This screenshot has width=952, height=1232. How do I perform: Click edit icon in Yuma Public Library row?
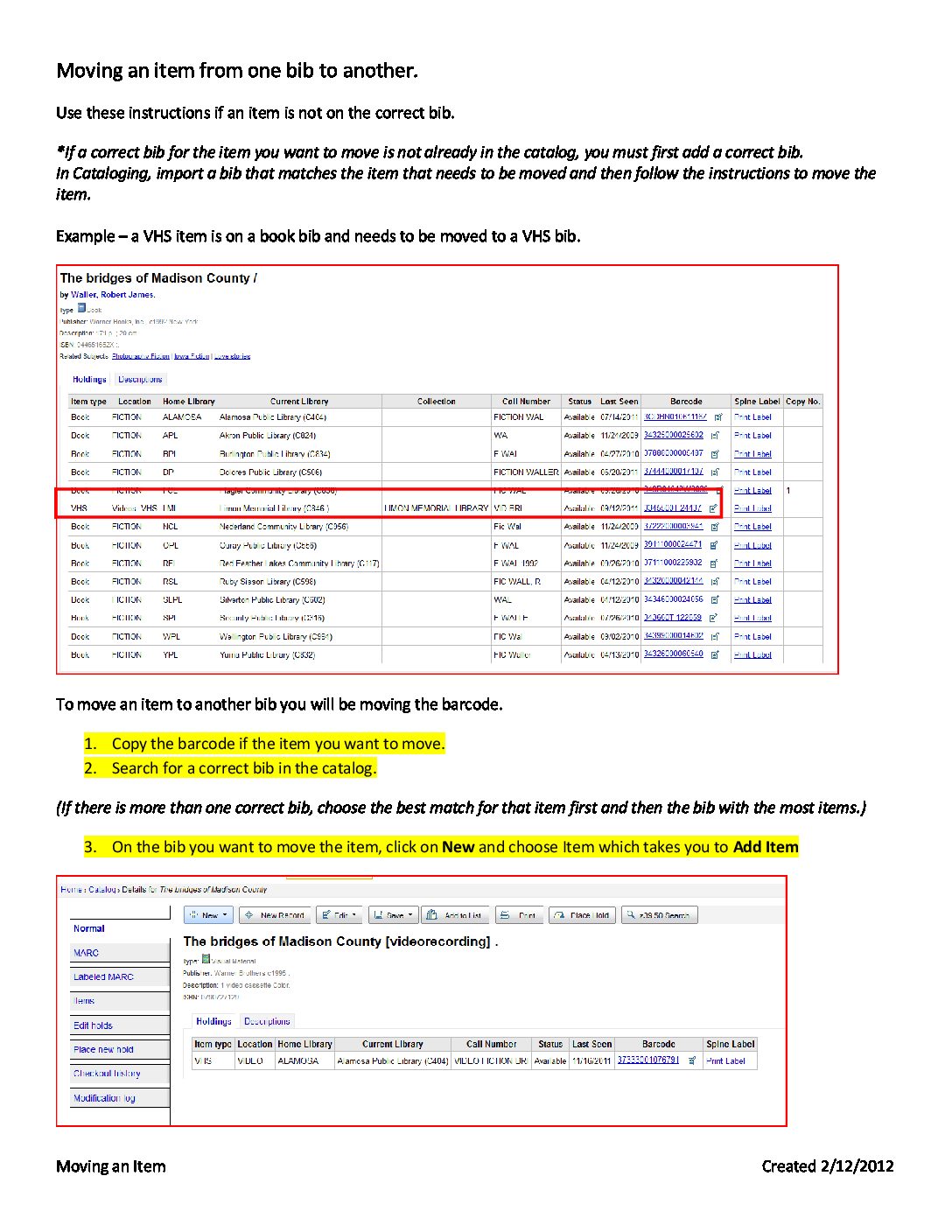coord(715,654)
